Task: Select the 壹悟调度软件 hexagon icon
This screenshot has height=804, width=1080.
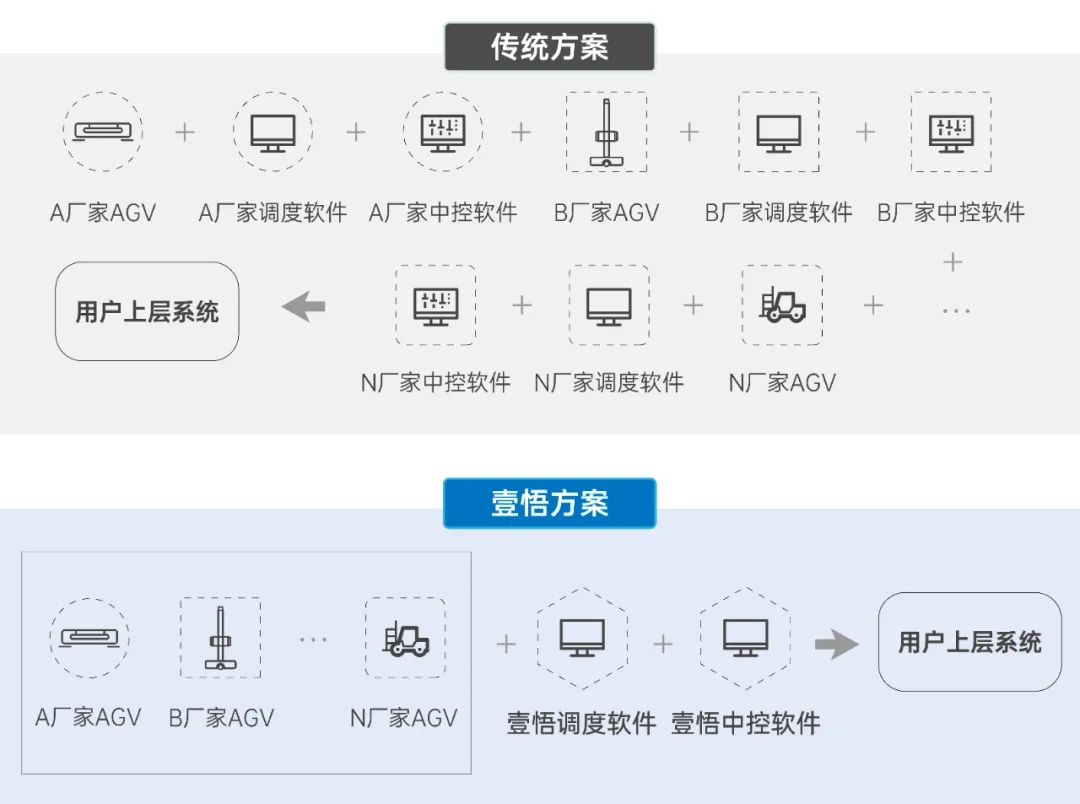Action: tap(582, 638)
